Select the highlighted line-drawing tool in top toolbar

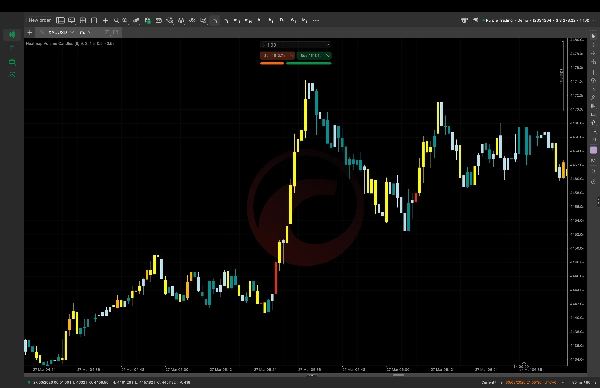[x=215, y=20]
